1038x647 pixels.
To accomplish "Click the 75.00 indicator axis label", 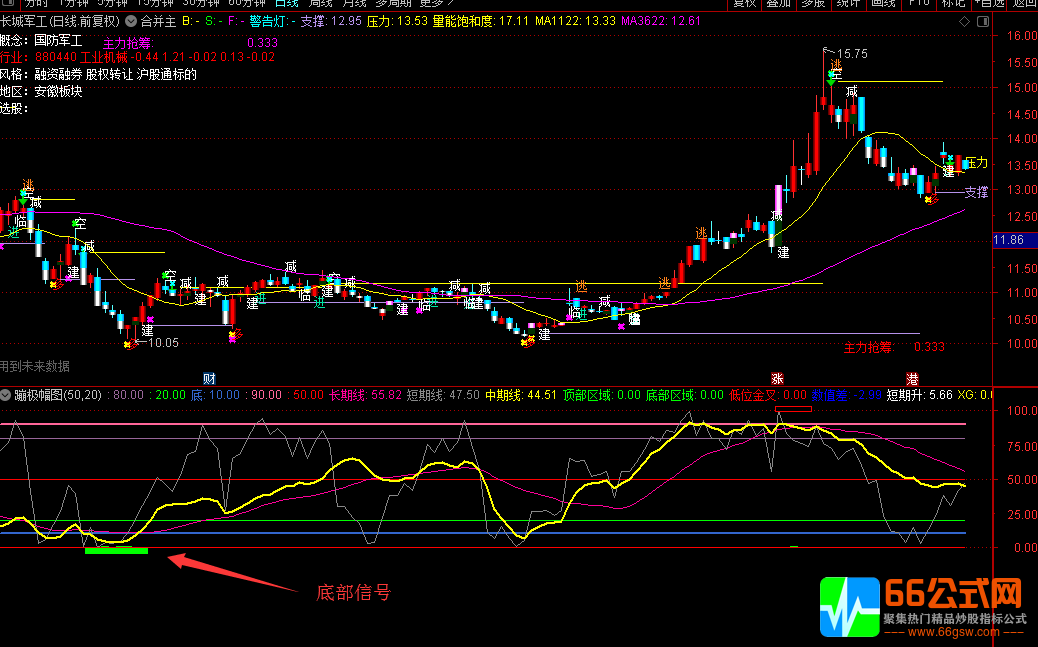I will point(1022,447).
